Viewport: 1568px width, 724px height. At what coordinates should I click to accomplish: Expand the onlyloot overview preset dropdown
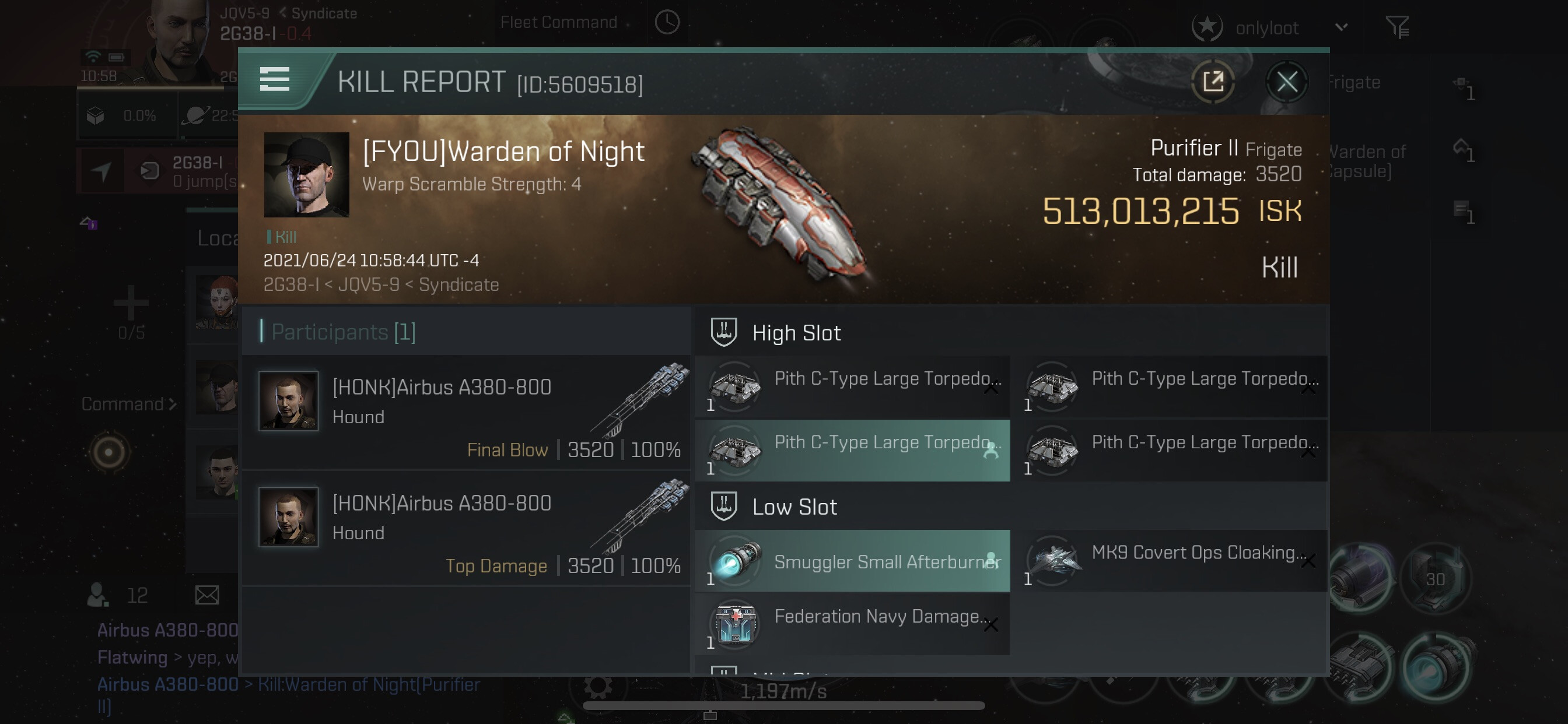1341,27
